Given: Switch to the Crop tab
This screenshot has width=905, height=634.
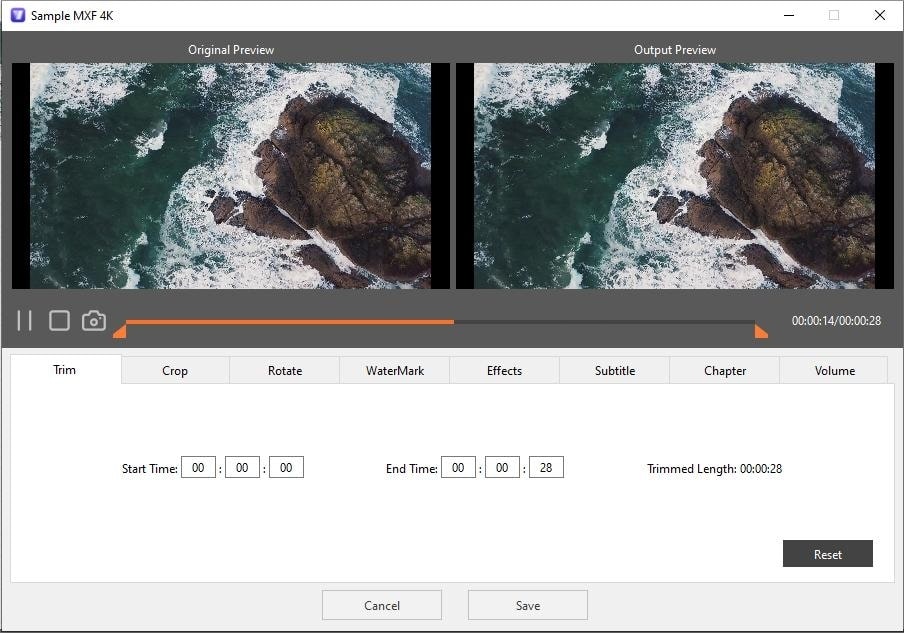Looking at the screenshot, I should (x=174, y=370).
